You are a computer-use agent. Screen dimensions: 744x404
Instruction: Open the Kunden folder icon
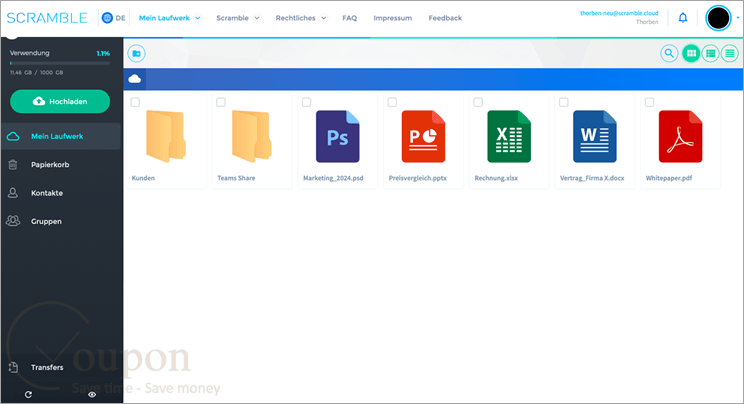(166, 136)
